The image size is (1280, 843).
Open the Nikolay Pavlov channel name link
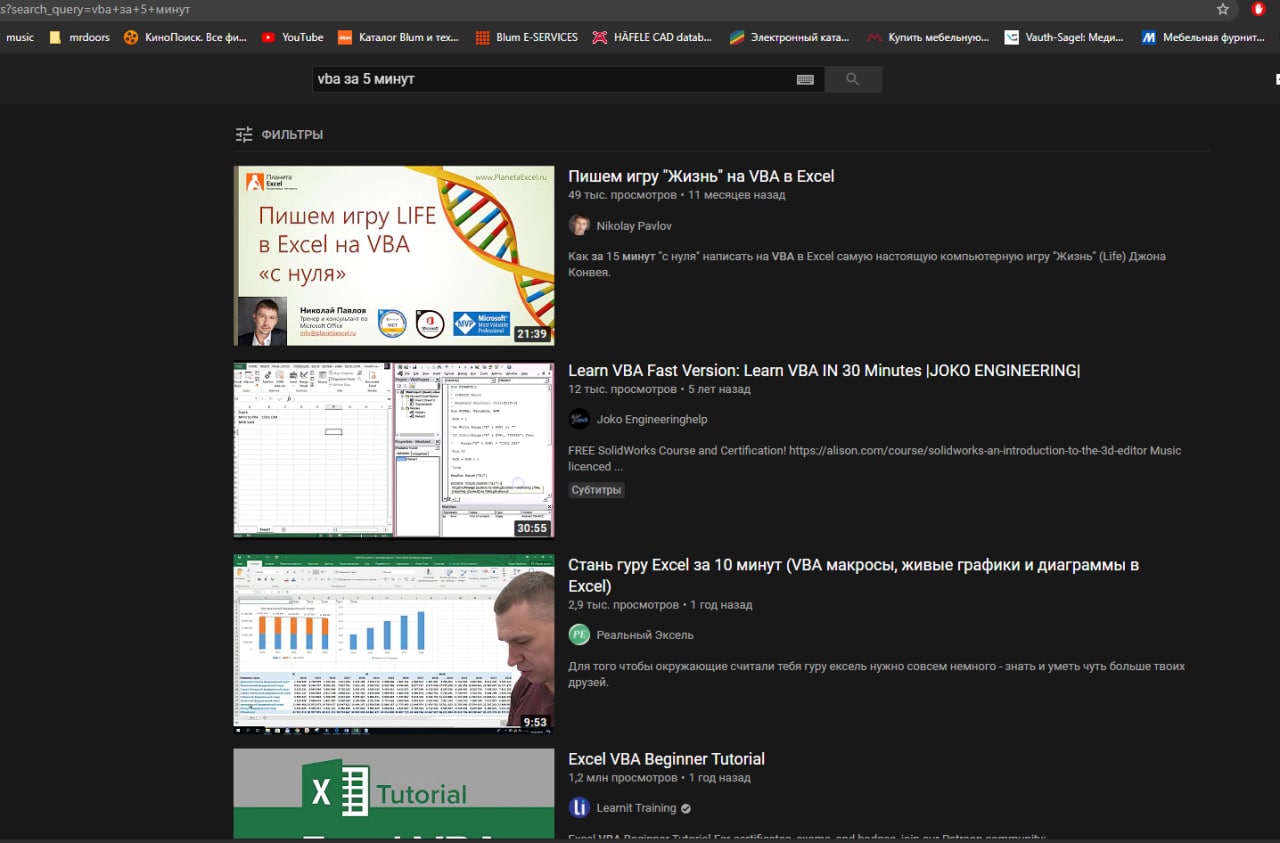[634, 226]
